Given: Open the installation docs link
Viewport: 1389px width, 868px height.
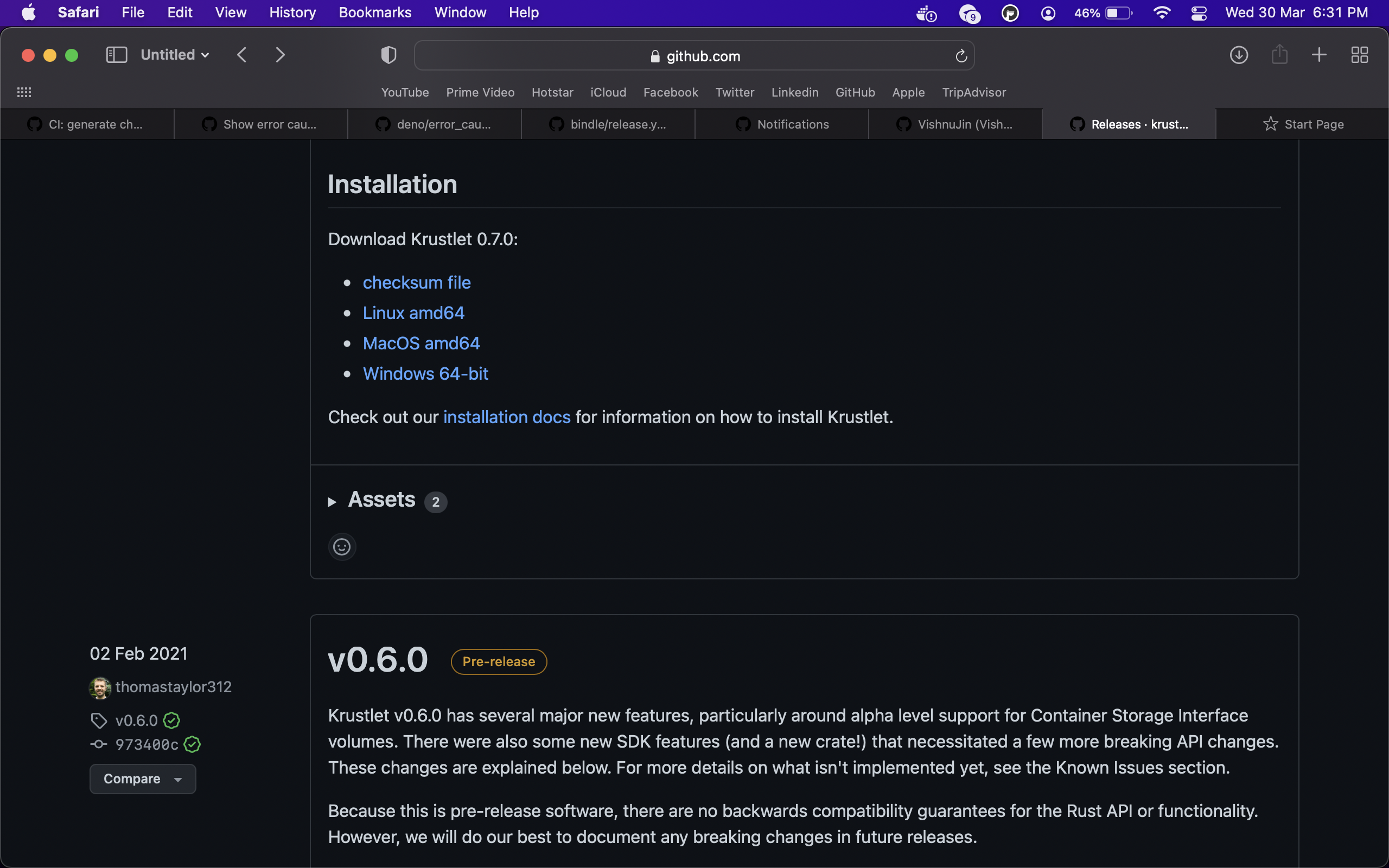Looking at the screenshot, I should coord(507,417).
